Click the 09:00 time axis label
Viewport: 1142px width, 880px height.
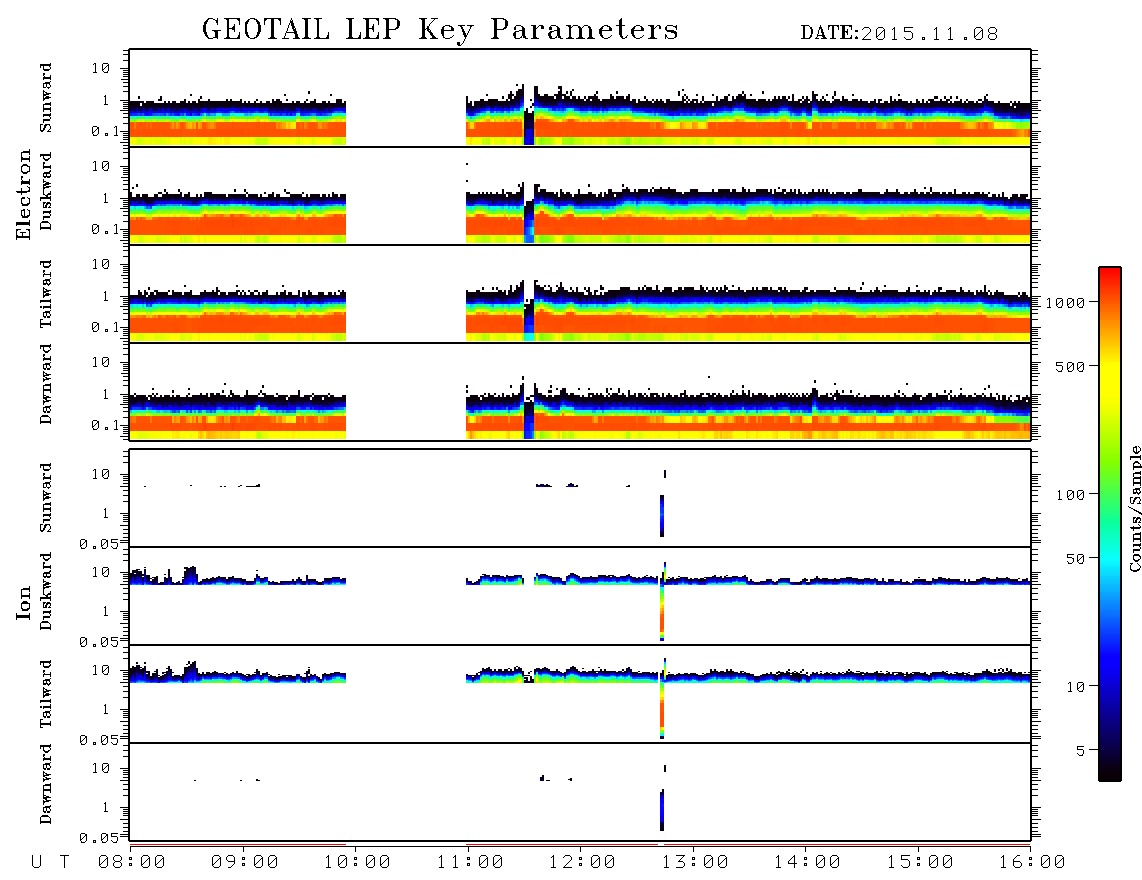pos(245,863)
